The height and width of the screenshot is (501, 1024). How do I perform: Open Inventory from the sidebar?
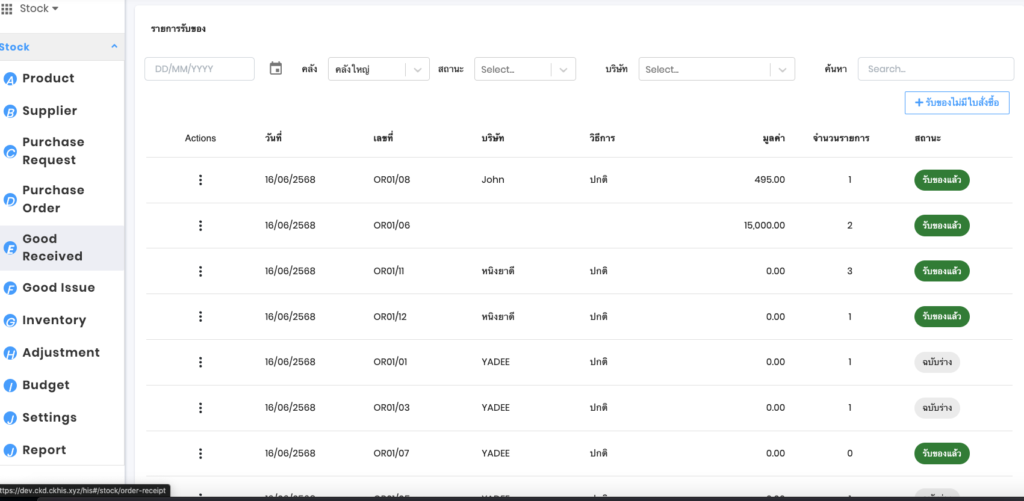tap(53, 320)
